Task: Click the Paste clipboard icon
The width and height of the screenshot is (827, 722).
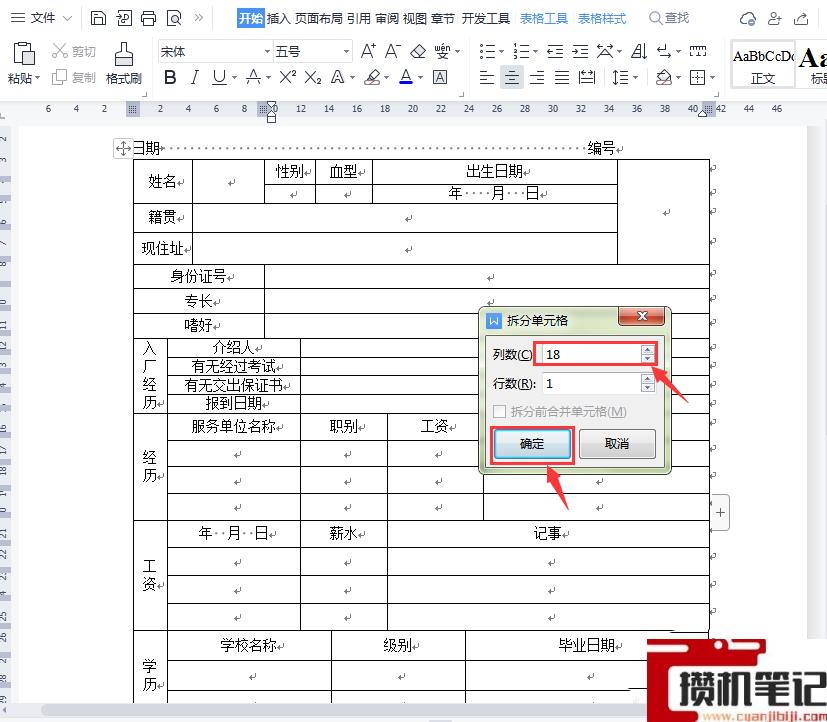Action: [x=24, y=53]
